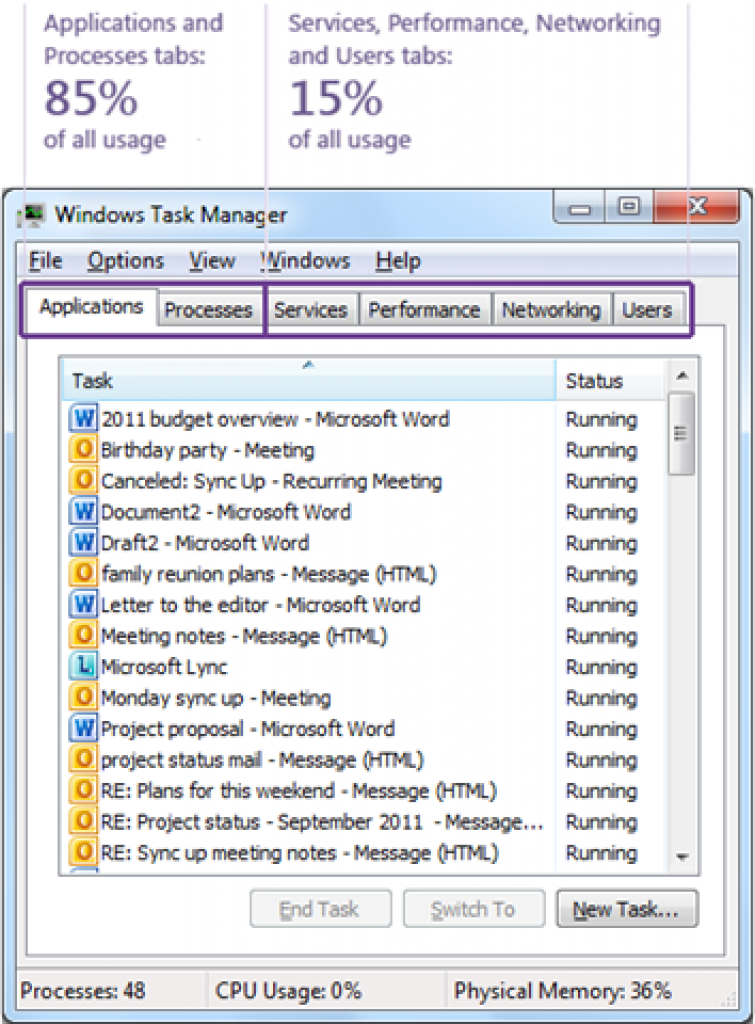
Task: Click the task list scroll up arrow
Action: pyautogui.click(x=682, y=376)
